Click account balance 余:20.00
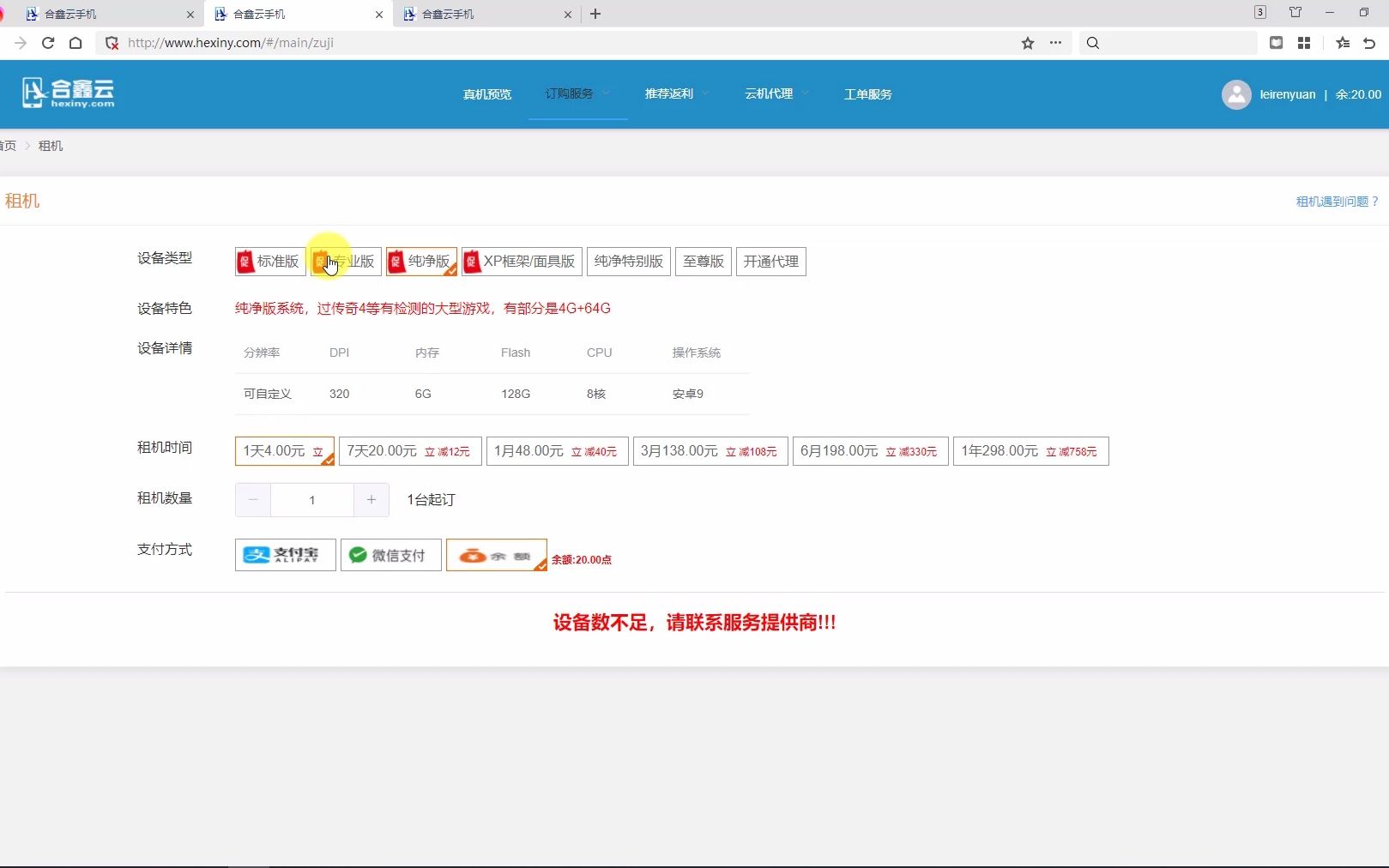The image size is (1389, 868). (1358, 94)
